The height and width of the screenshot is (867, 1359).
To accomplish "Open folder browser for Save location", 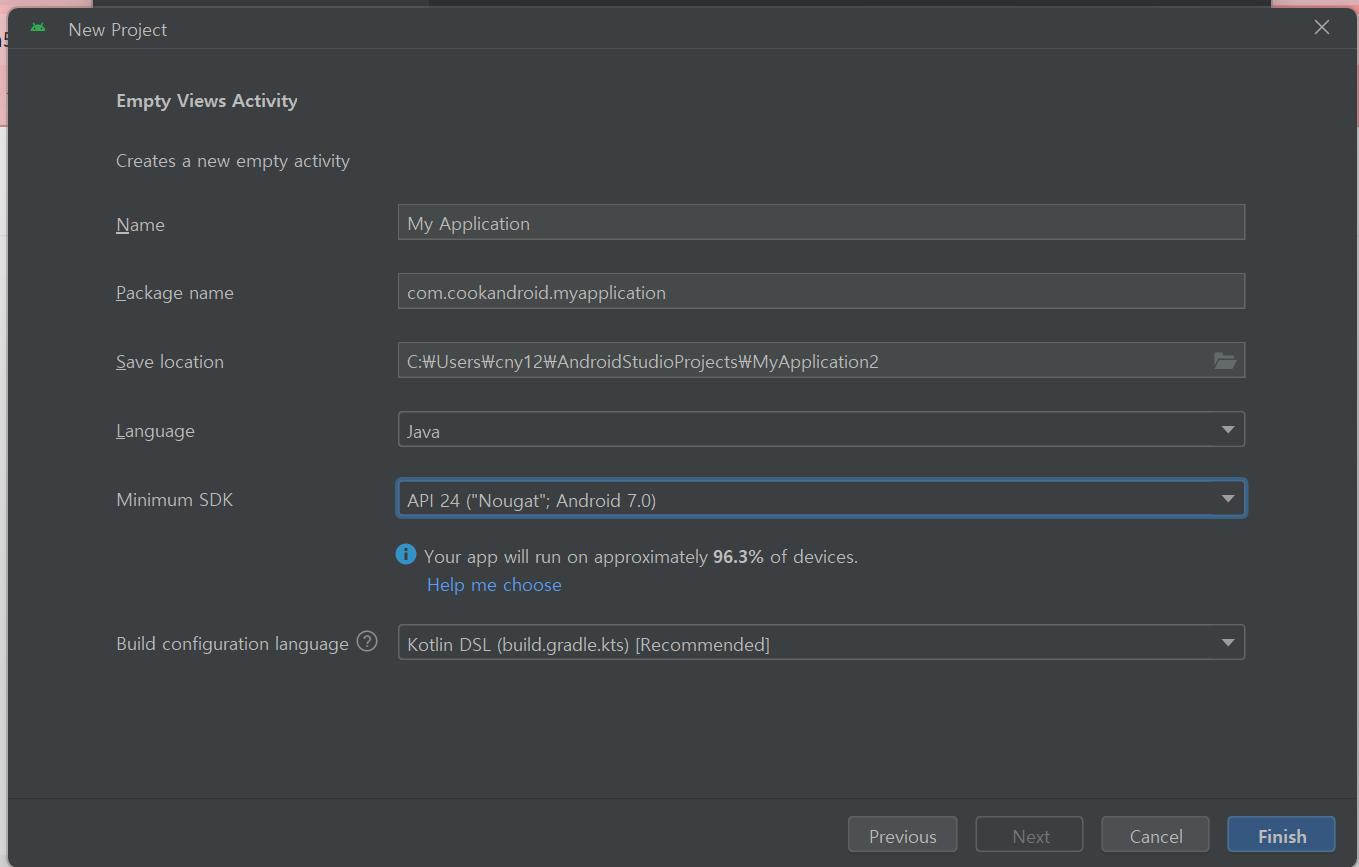I will click(x=1225, y=361).
